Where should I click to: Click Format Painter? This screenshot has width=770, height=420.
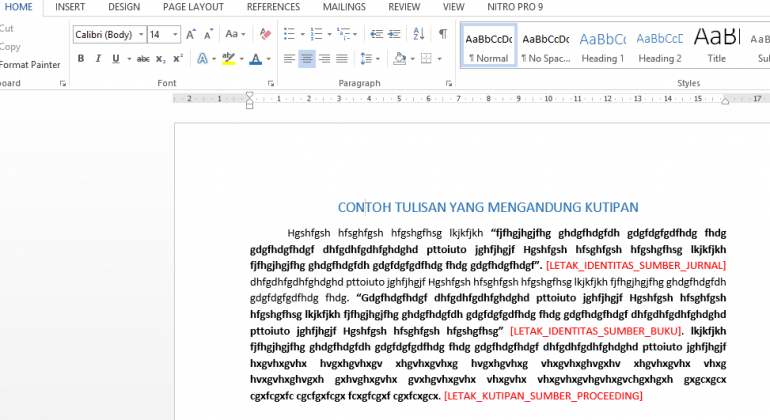[x=29, y=65]
